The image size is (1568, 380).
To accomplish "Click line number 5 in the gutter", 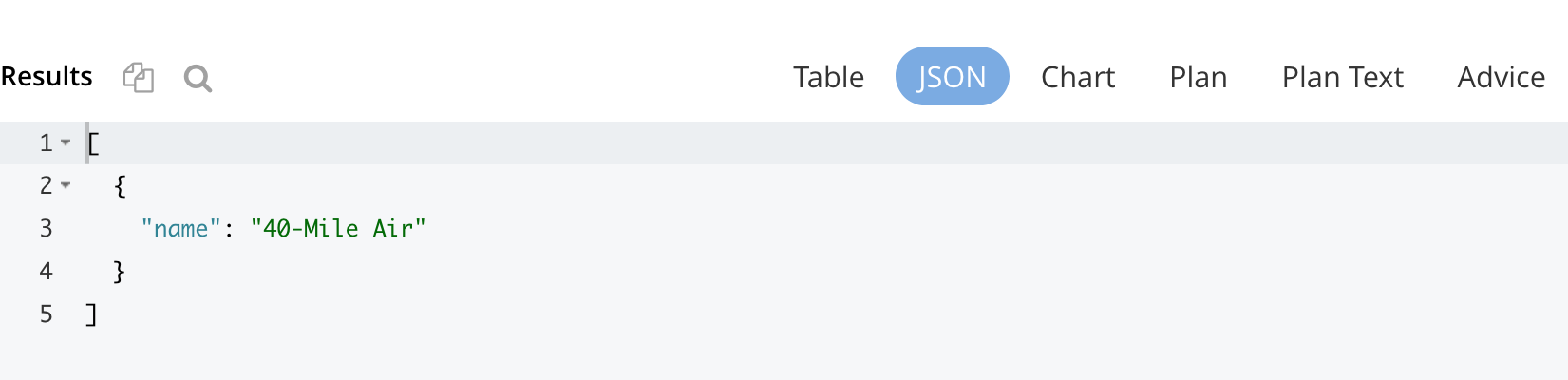I will (x=46, y=313).
